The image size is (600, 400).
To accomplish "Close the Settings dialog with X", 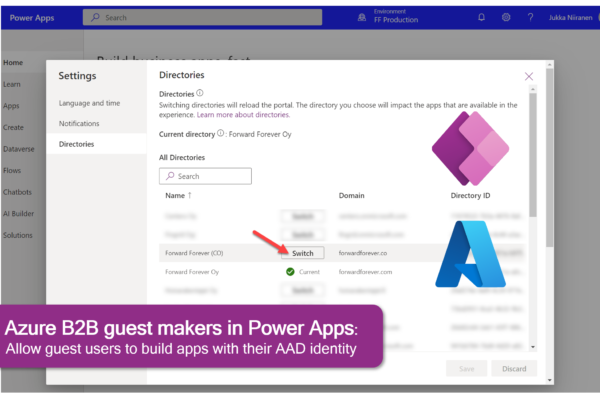I will pyautogui.click(x=529, y=76).
